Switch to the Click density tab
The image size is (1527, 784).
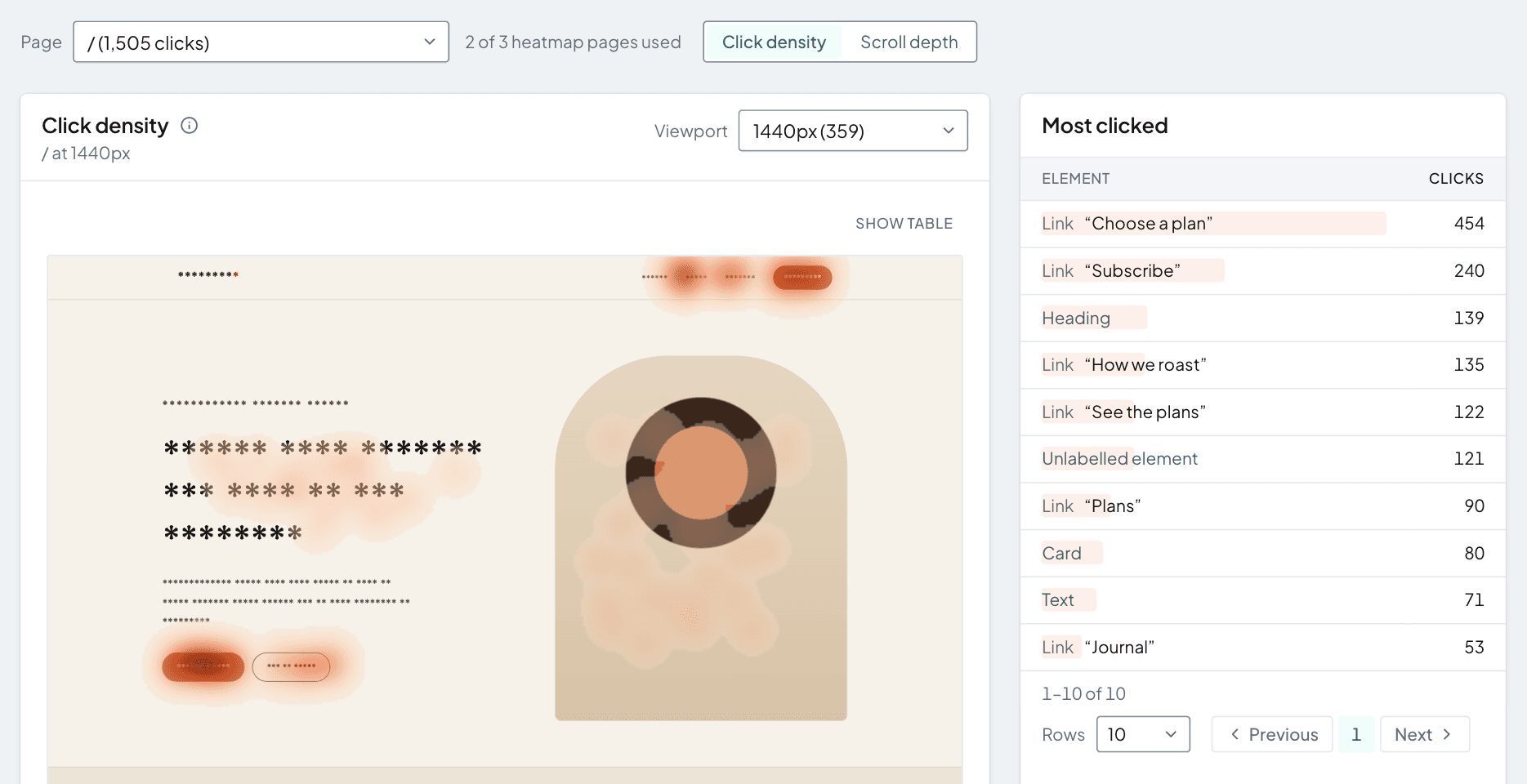click(x=774, y=42)
